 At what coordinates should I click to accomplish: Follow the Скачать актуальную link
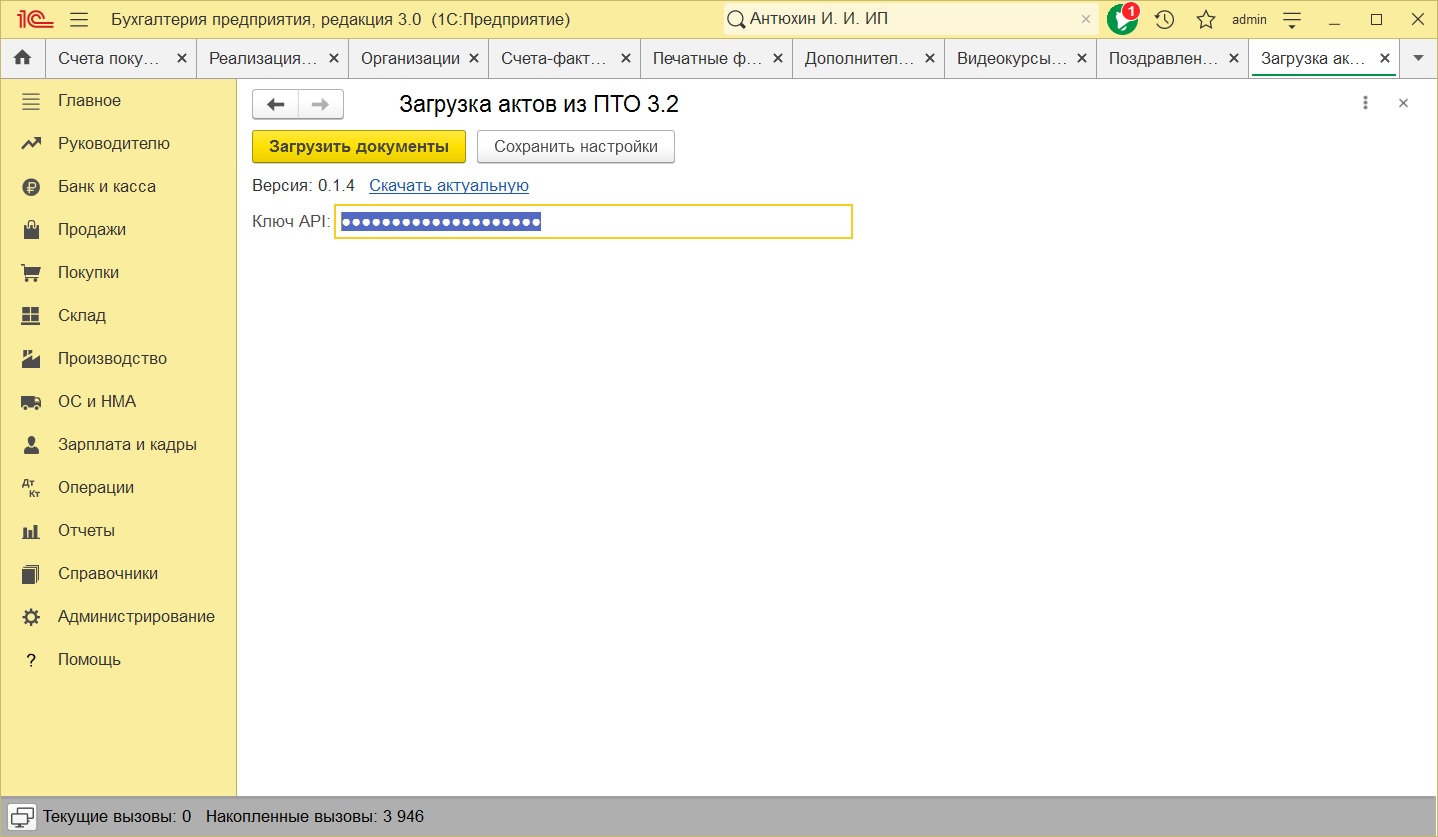[x=448, y=185]
